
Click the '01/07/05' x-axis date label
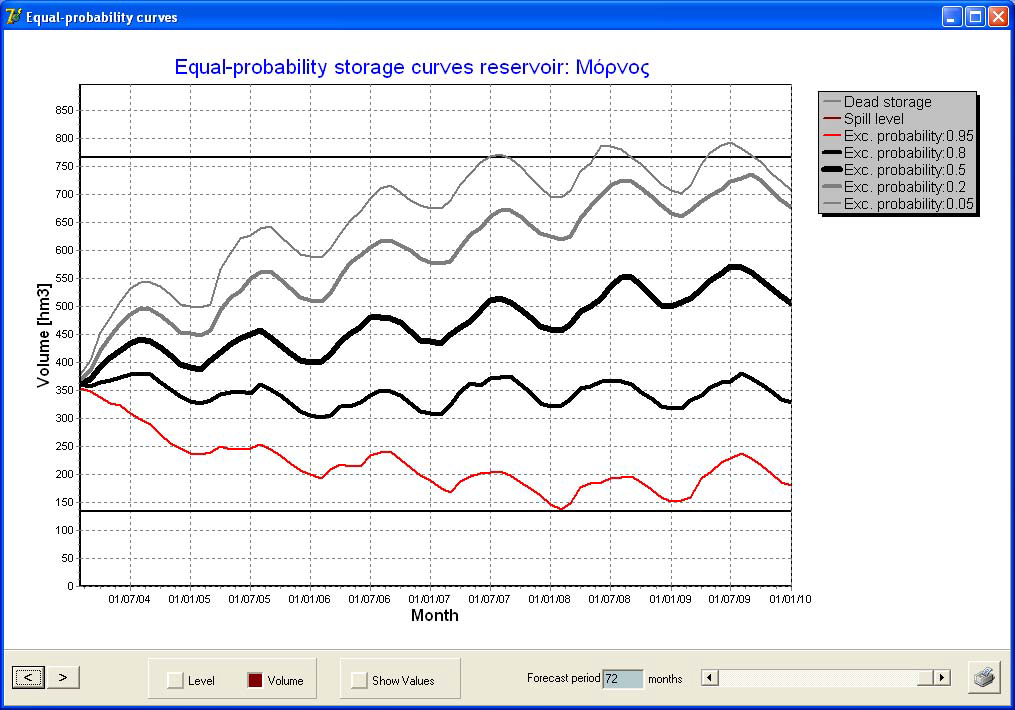pos(249,599)
